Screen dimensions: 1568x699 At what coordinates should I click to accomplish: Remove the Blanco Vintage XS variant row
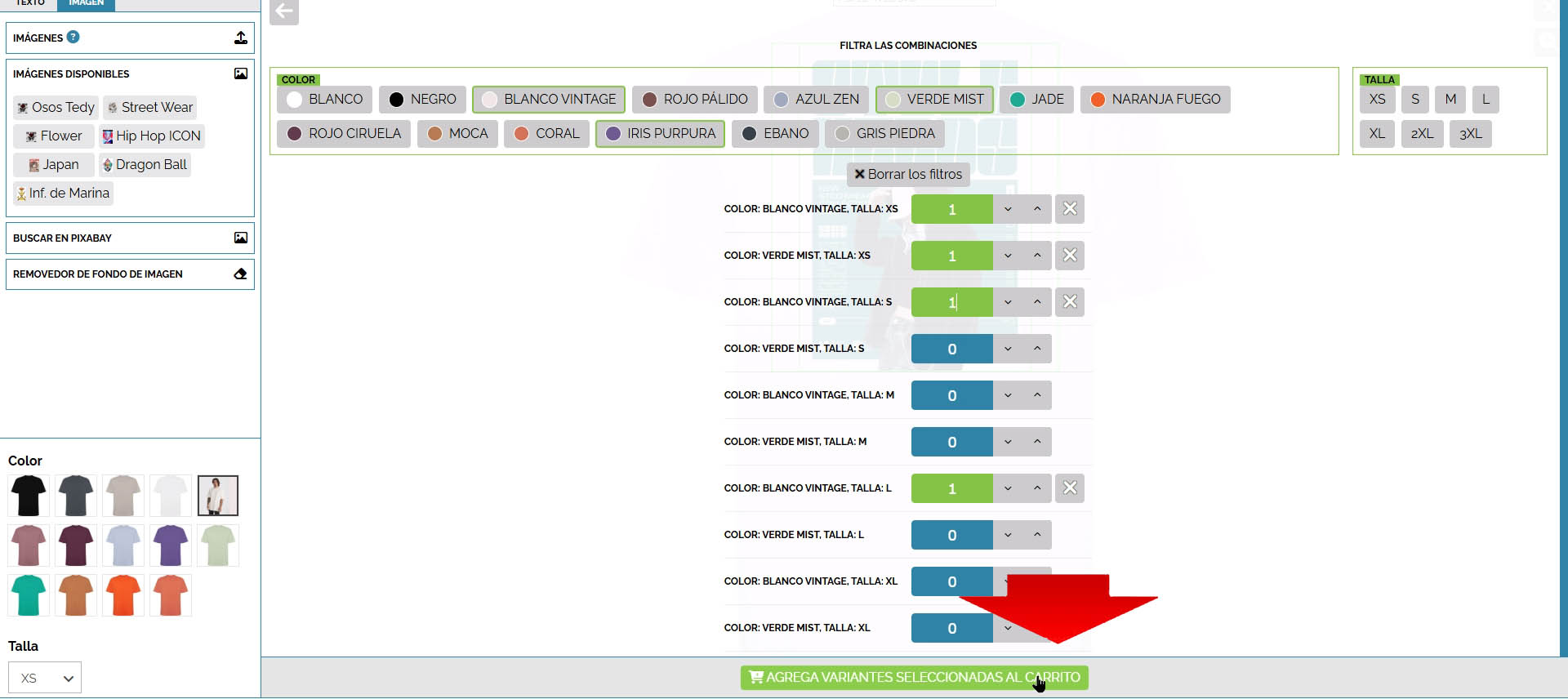pyautogui.click(x=1069, y=209)
